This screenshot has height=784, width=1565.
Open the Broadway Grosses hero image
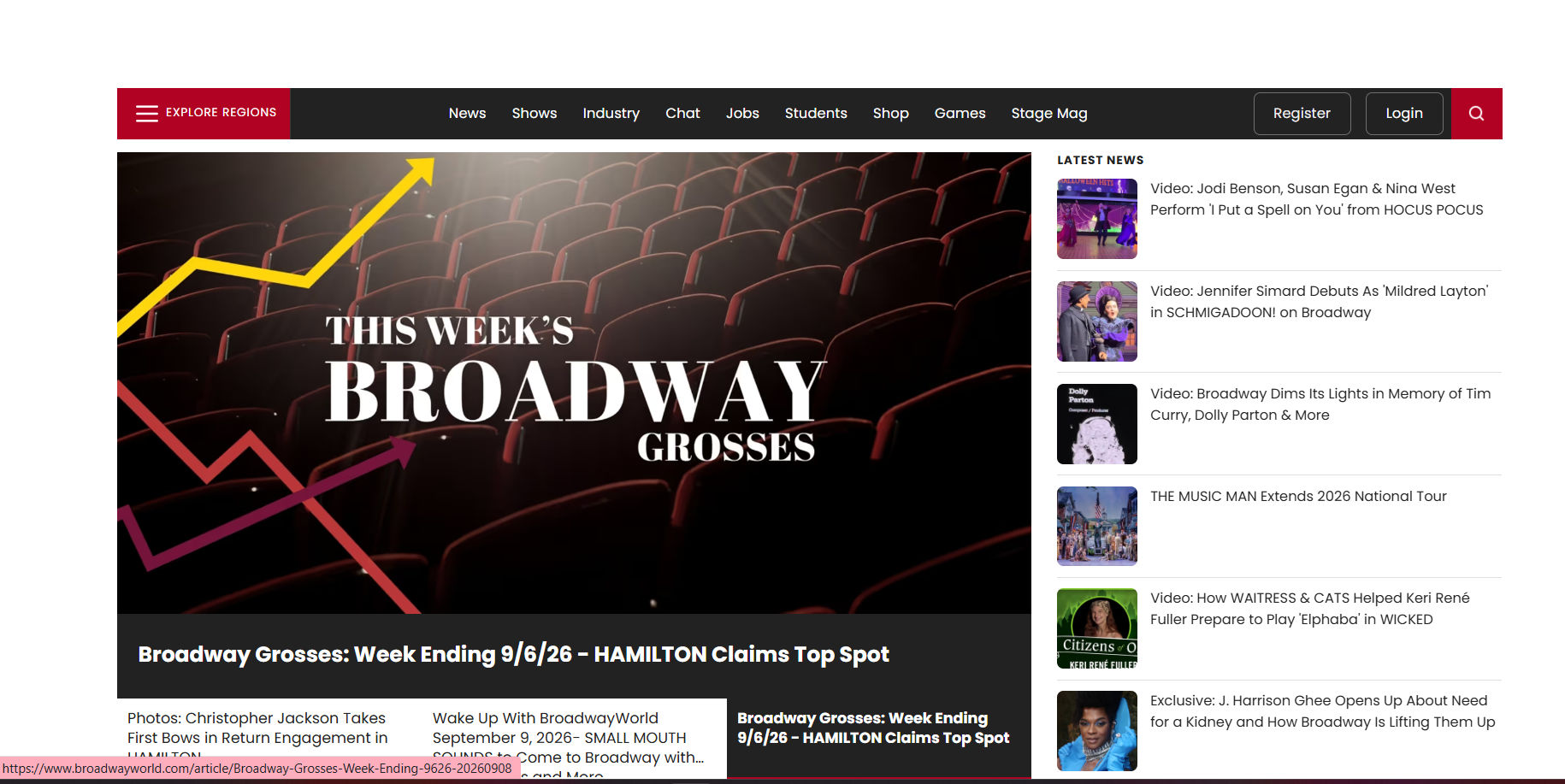[x=574, y=382]
